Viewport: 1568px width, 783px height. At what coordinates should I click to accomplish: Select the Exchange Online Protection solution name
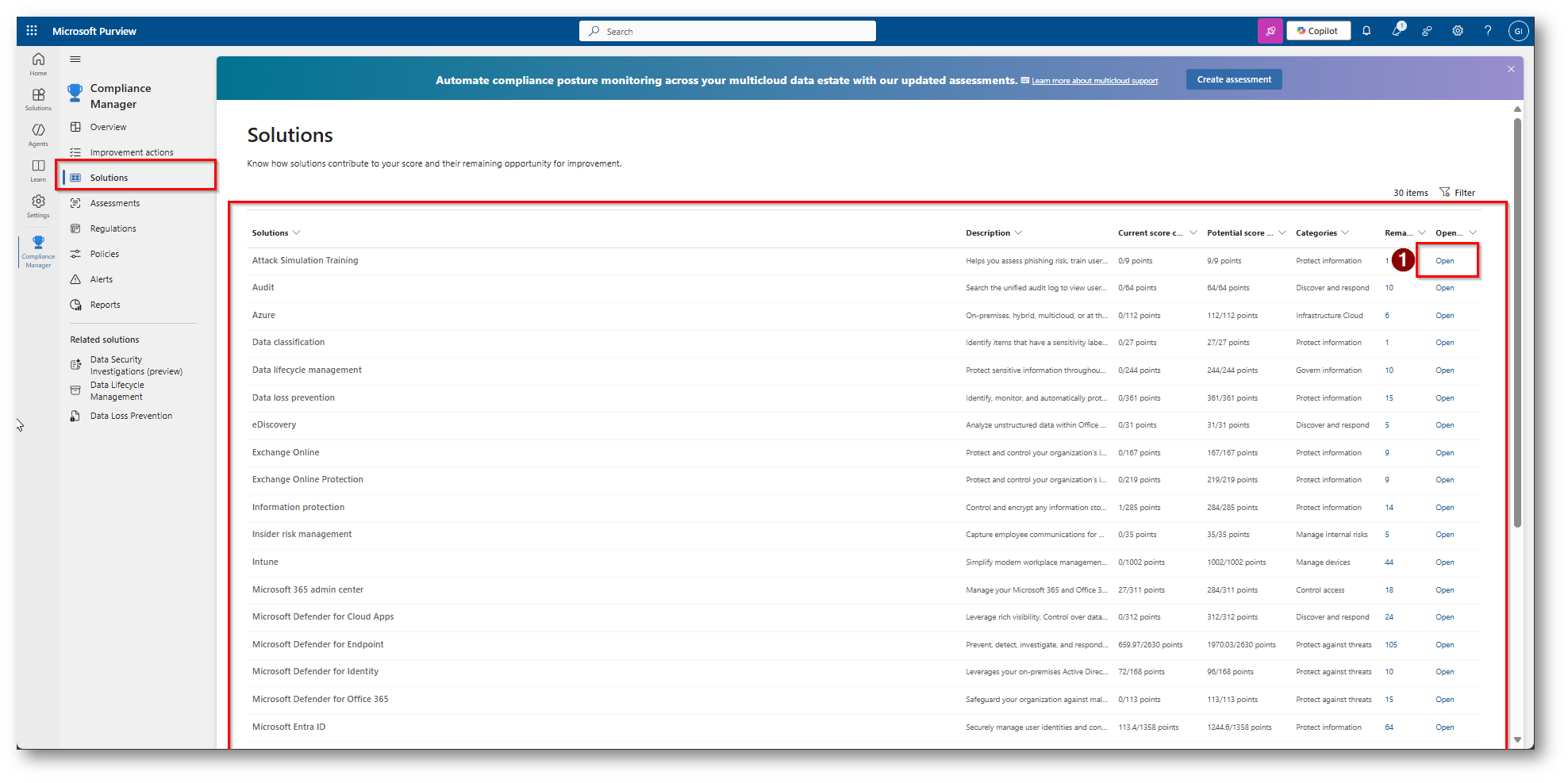[x=308, y=480]
